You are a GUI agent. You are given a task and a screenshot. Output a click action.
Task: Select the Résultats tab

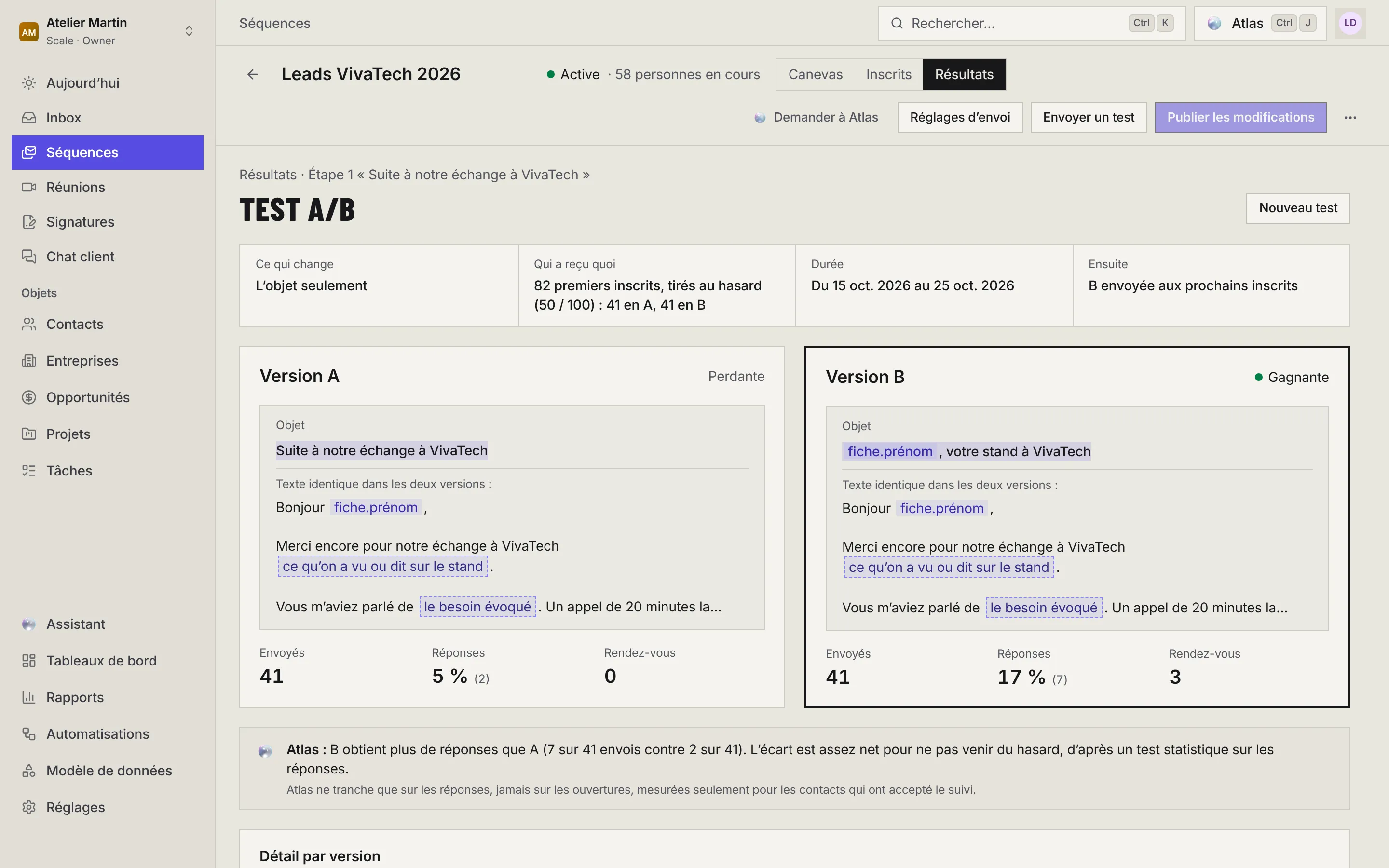tap(964, 74)
